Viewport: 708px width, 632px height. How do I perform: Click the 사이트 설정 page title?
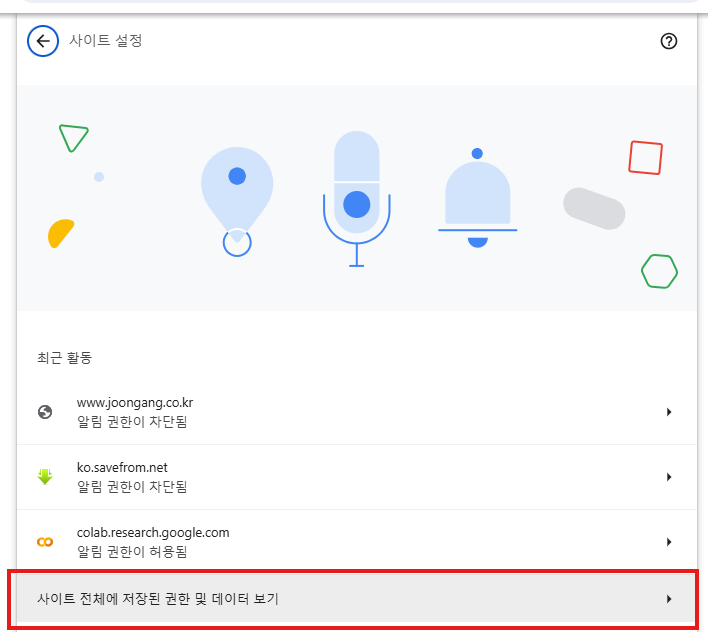pos(105,42)
